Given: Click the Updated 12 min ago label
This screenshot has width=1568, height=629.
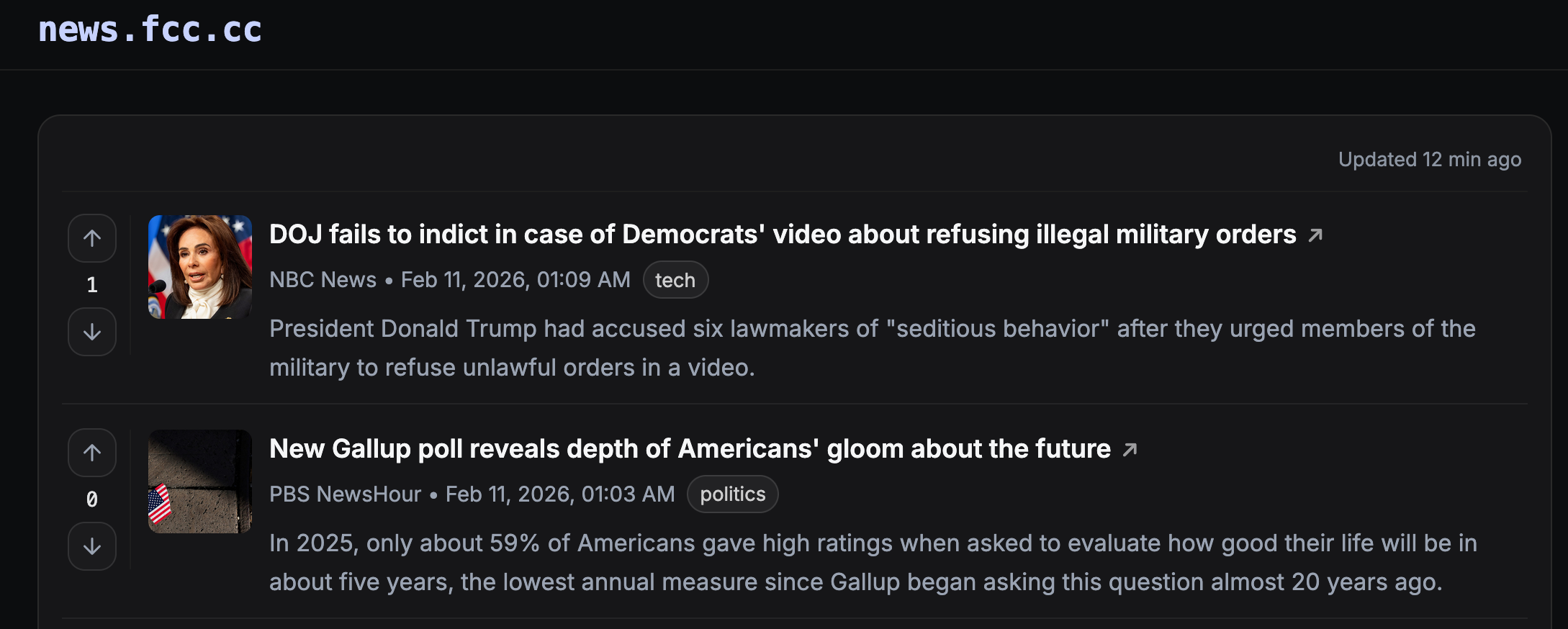Looking at the screenshot, I should pyautogui.click(x=1429, y=160).
